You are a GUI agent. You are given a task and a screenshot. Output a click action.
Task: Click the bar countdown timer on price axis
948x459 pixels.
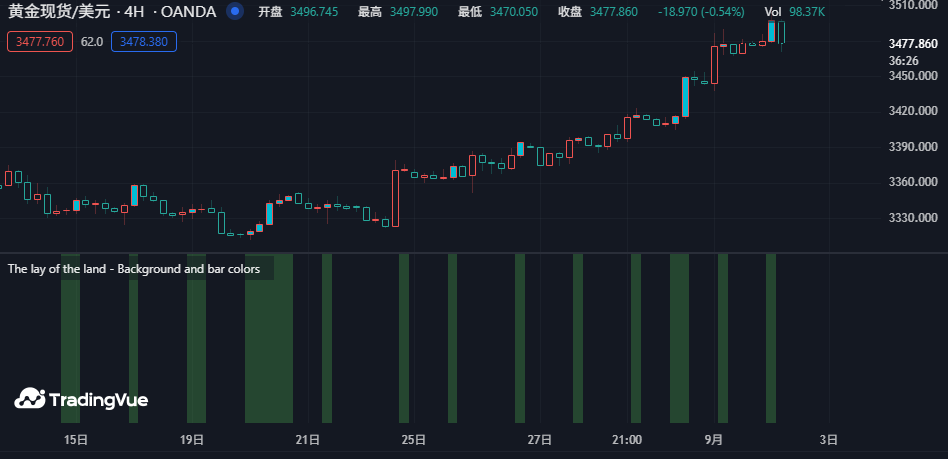[x=904, y=60]
